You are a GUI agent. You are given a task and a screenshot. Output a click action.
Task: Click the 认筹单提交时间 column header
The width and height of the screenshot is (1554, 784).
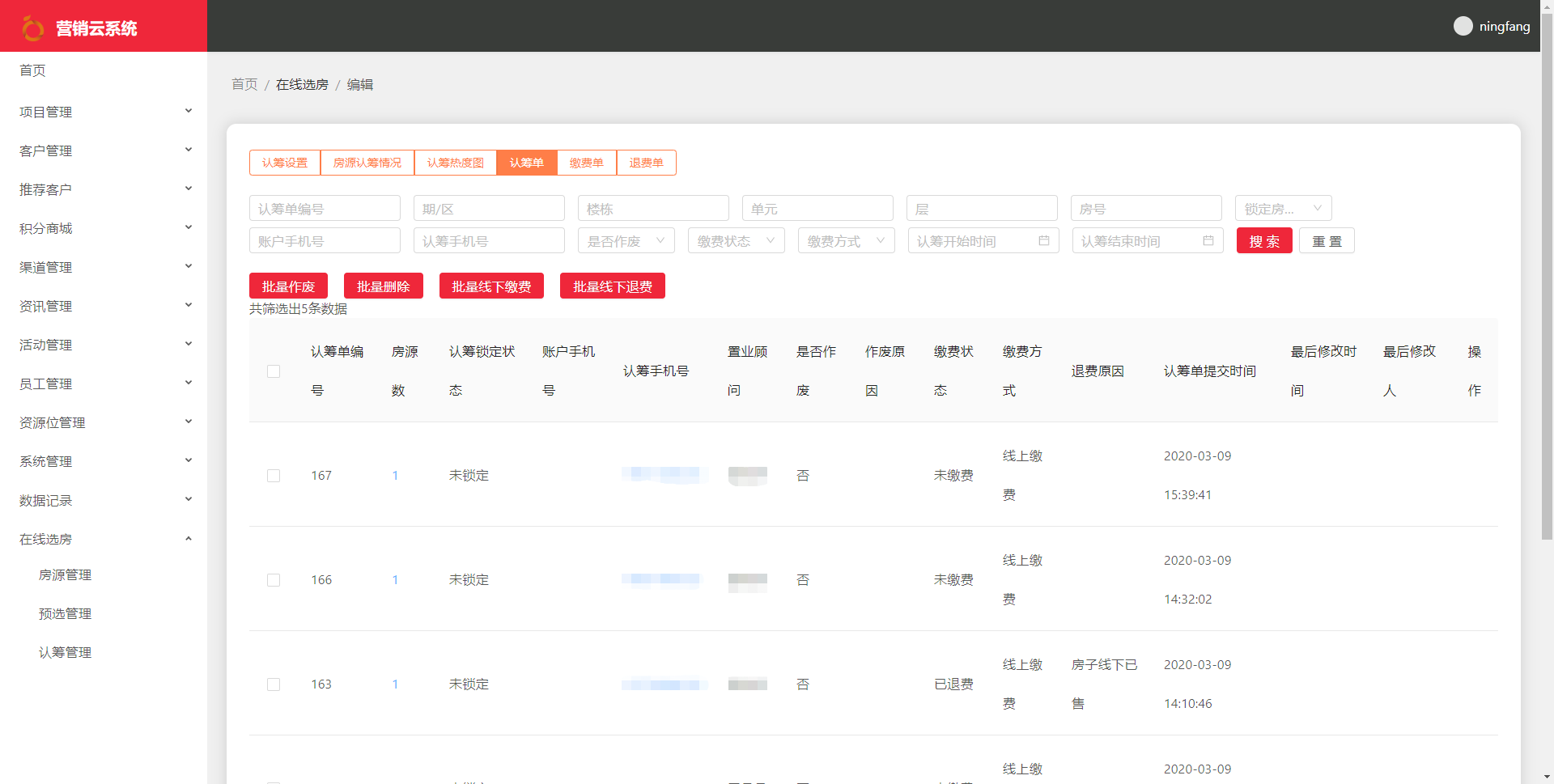[1210, 371]
